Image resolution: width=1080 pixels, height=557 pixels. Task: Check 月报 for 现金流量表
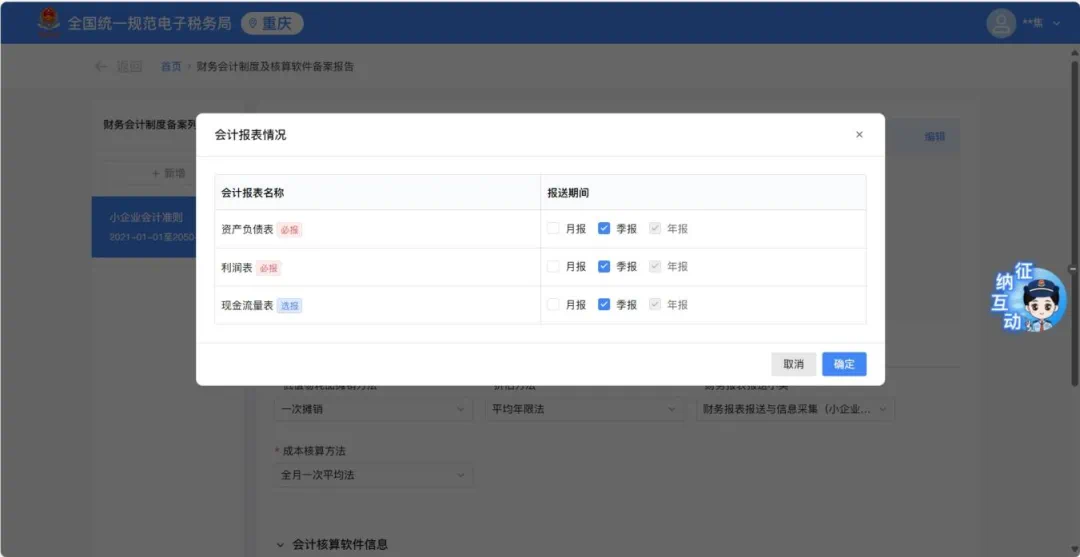point(553,304)
